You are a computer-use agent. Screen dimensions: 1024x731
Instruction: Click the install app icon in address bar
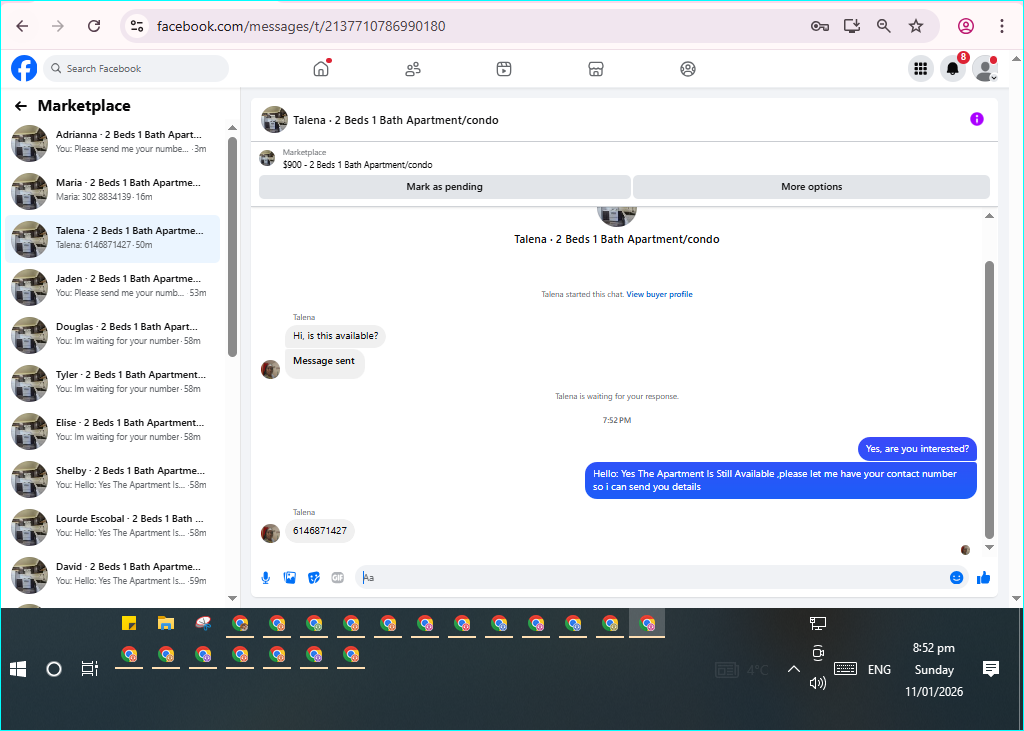[852, 26]
